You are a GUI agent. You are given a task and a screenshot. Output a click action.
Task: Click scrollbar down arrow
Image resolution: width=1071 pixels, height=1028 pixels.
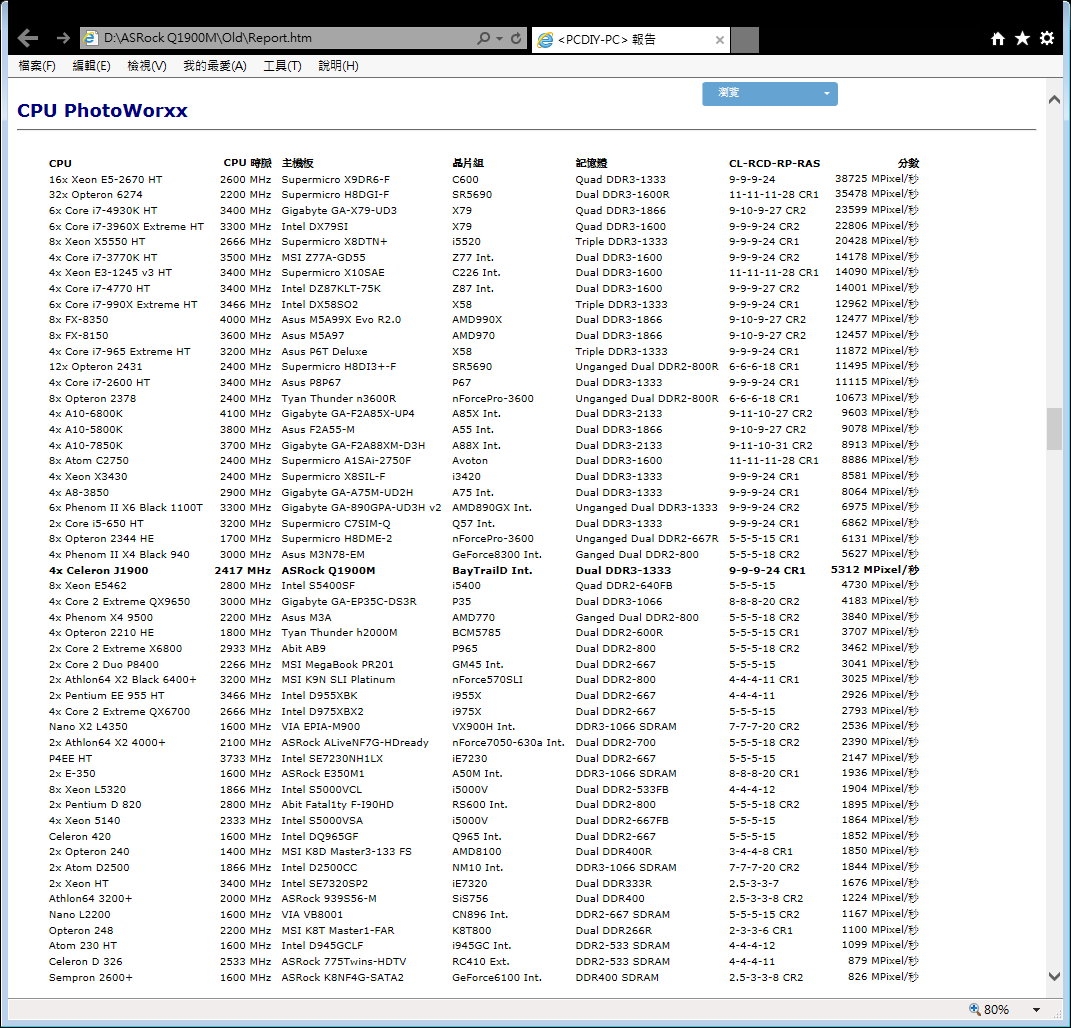point(1054,976)
